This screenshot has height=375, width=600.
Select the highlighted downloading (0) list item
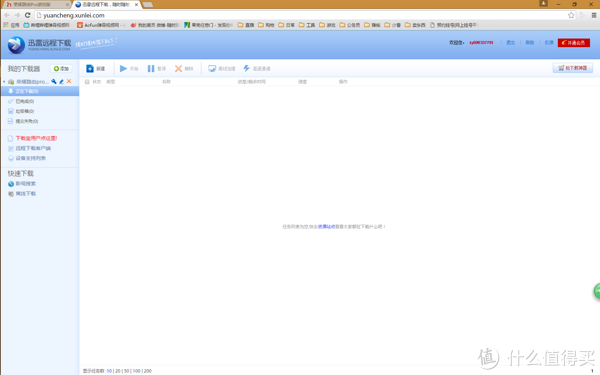pos(40,91)
